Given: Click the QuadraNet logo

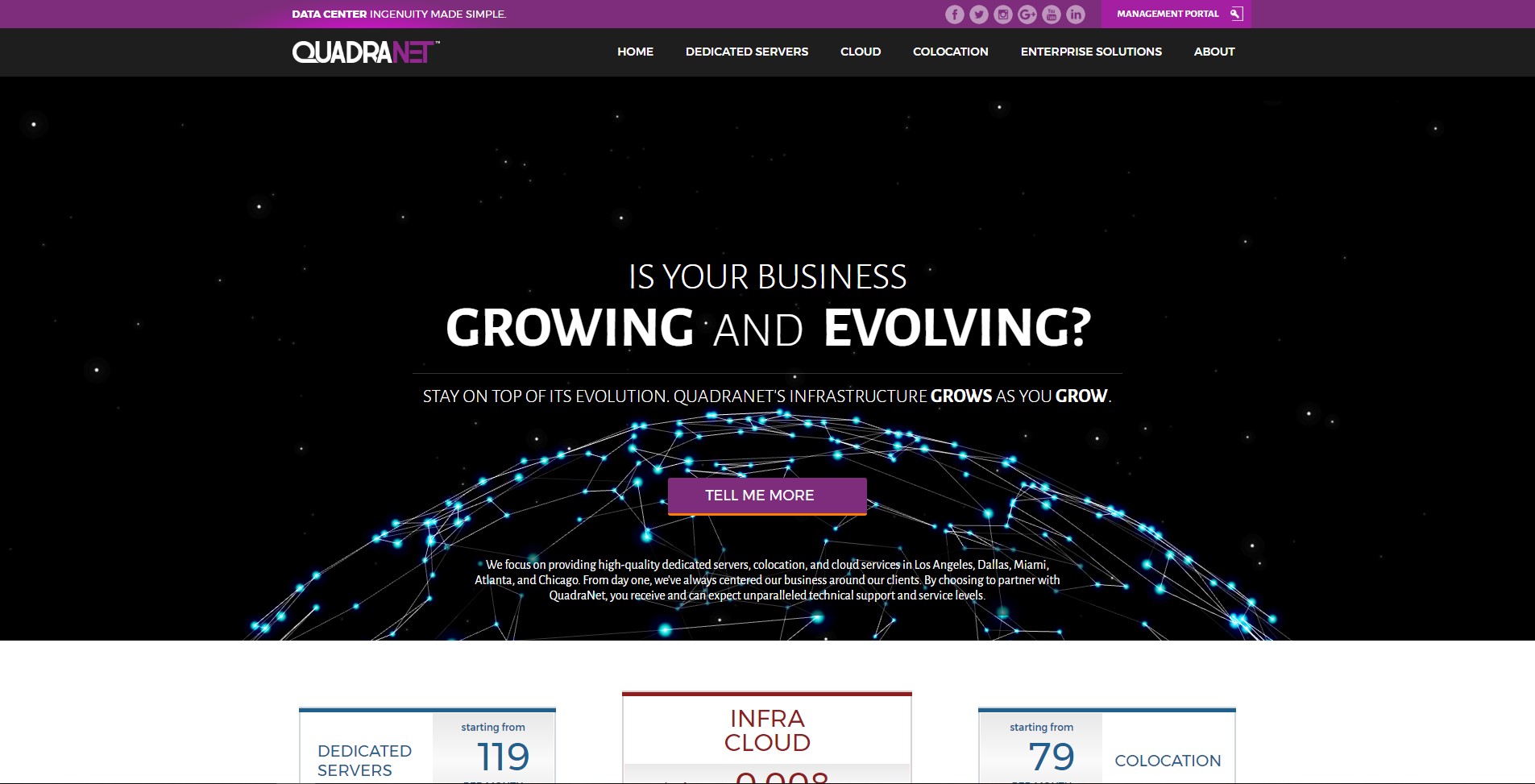Looking at the screenshot, I should point(366,52).
